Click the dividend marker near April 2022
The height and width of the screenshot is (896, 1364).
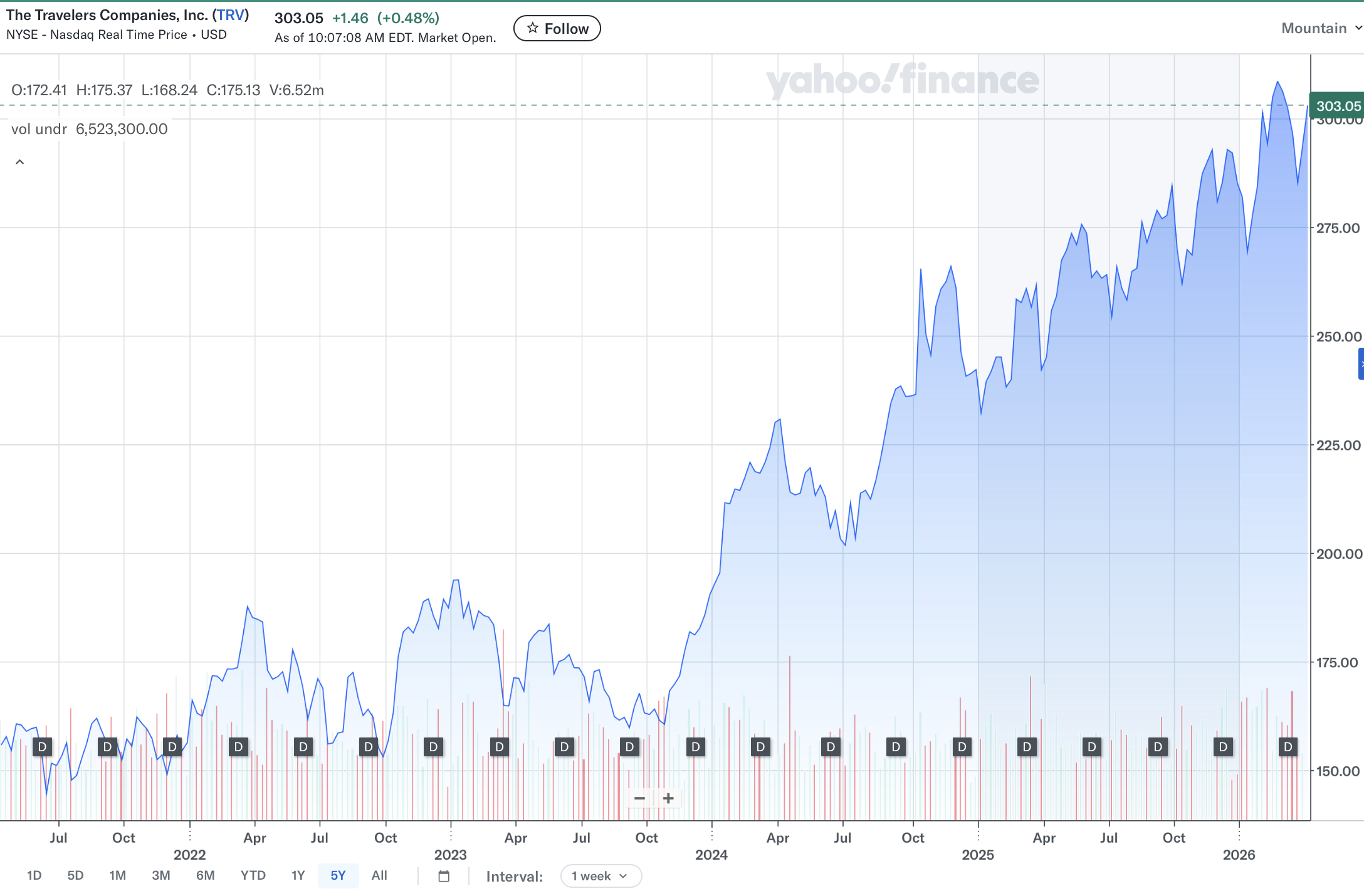point(238,747)
